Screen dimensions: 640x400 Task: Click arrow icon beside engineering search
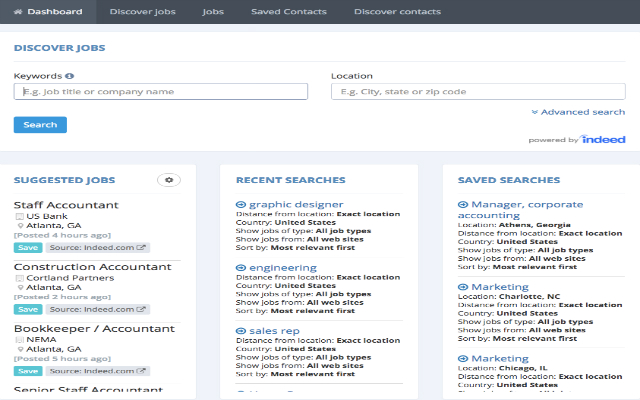(x=241, y=268)
